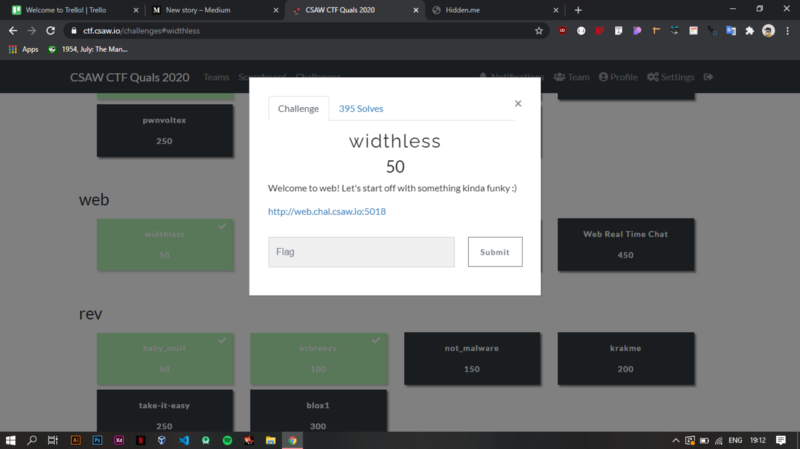Open the Team page in navbar
800x449 pixels.
[x=571, y=77]
